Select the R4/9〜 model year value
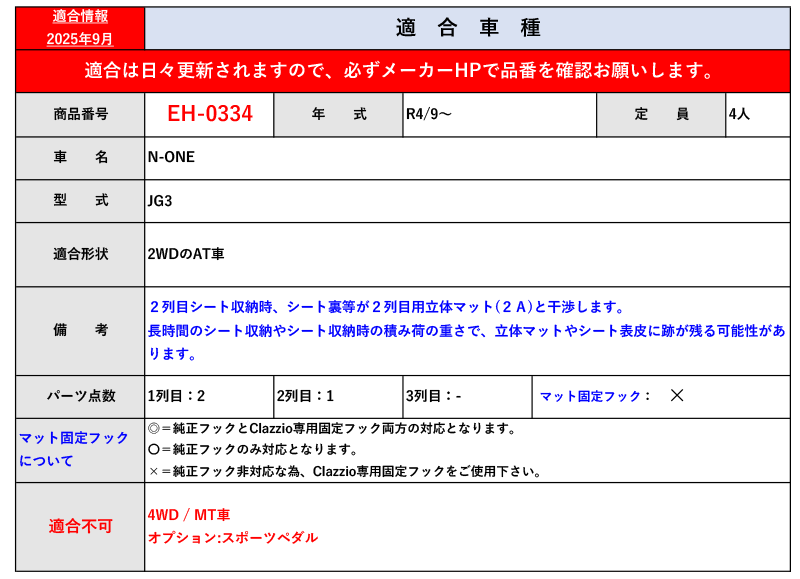800x579 pixels. click(x=429, y=114)
